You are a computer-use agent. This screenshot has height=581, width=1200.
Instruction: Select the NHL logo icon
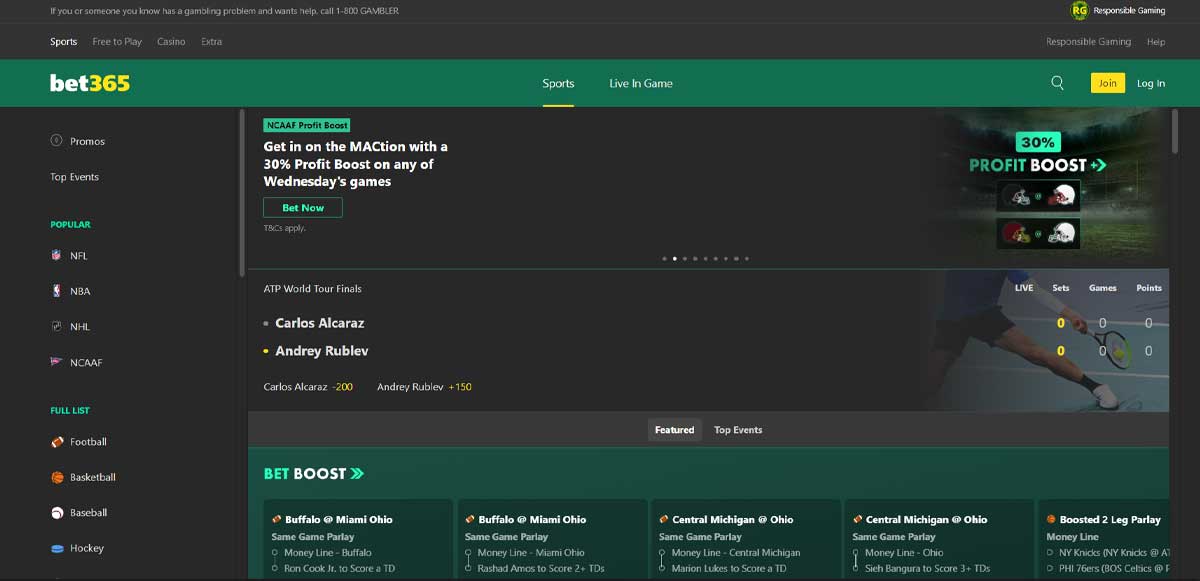point(56,326)
